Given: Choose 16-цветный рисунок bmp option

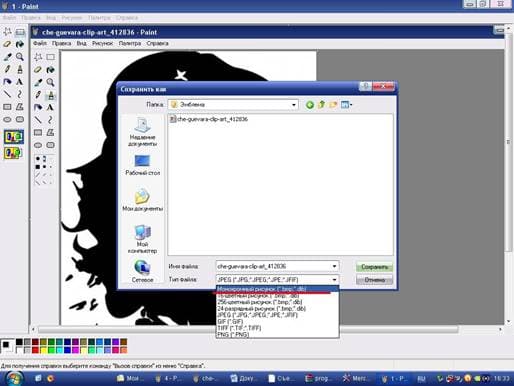Looking at the screenshot, I should [277, 296].
